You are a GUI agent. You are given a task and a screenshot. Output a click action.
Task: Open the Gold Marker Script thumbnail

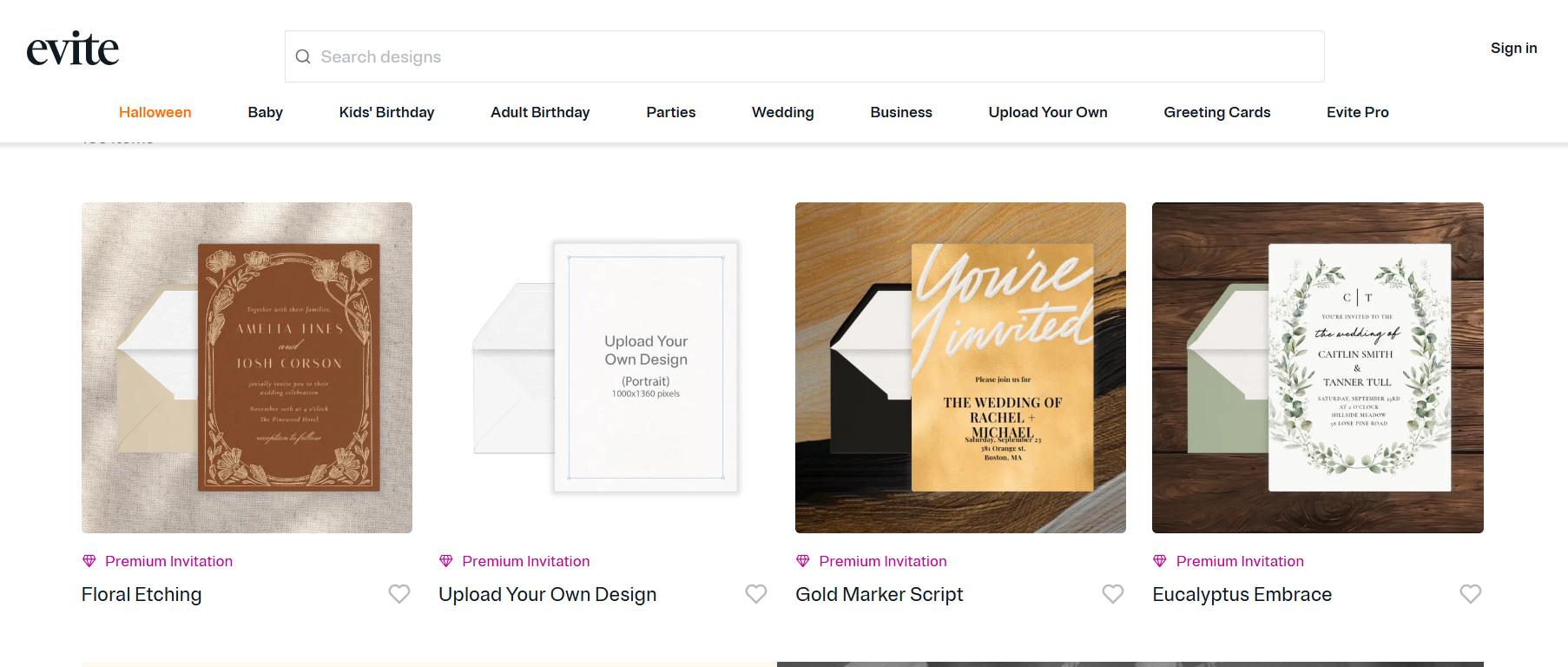click(960, 367)
